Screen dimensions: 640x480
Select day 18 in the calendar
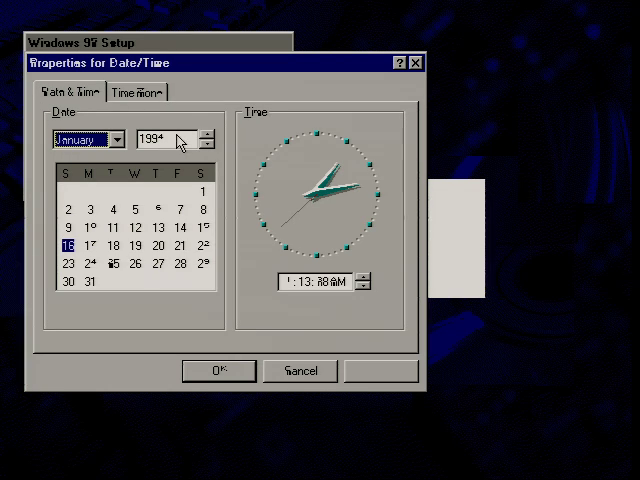click(113, 245)
